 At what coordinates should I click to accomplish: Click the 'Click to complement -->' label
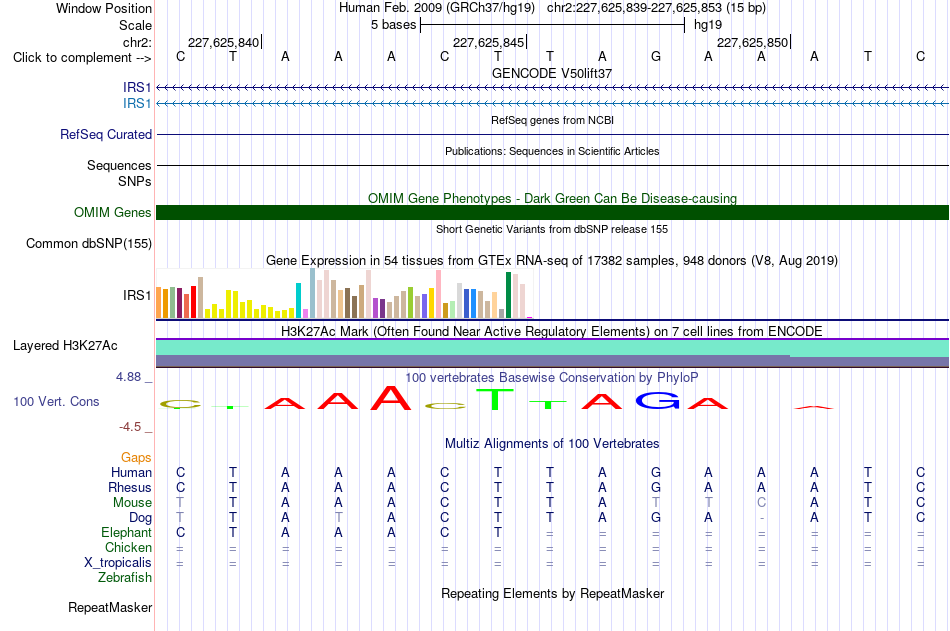[82, 58]
